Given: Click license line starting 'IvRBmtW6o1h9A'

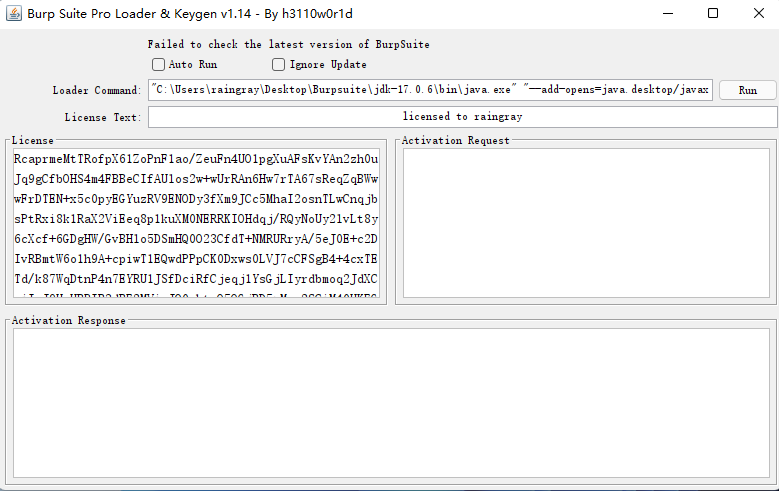Looking at the screenshot, I should [x=196, y=259].
